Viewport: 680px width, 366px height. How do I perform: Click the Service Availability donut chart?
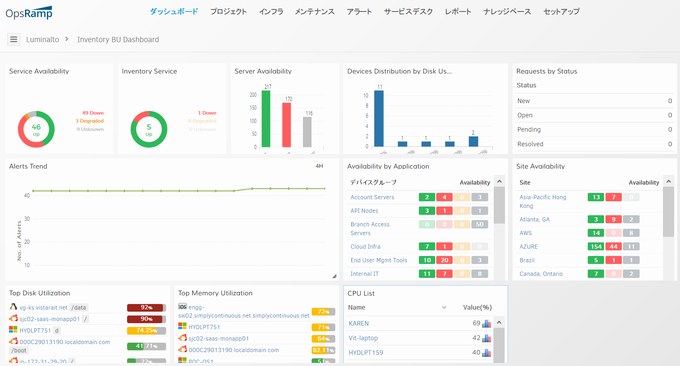(x=36, y=129)
